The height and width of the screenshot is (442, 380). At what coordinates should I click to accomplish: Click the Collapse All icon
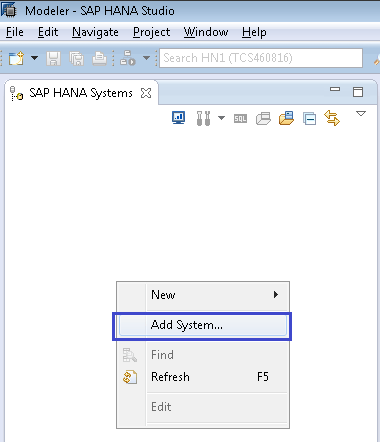(309, 119)
